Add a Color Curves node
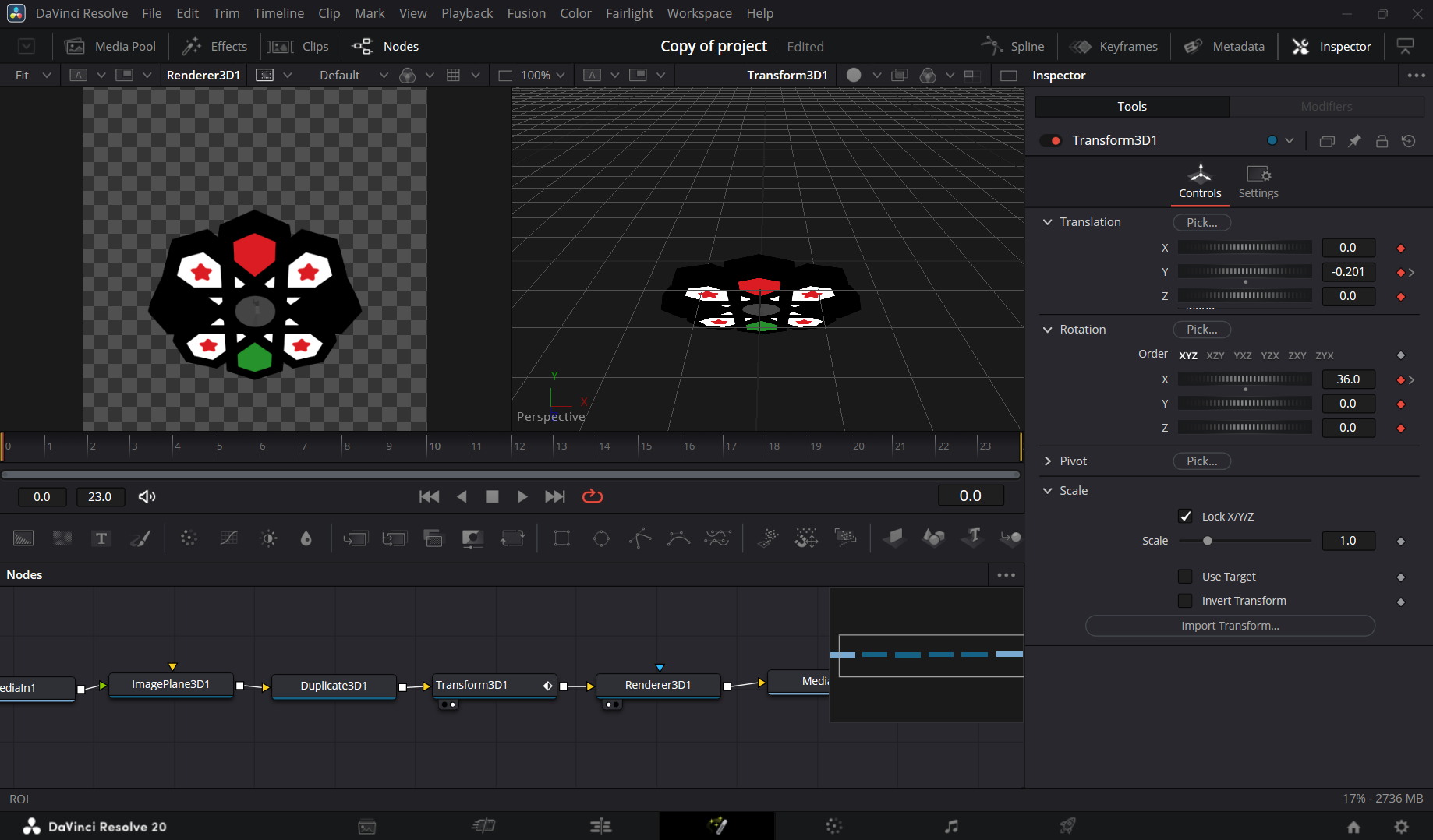This screenshot has height=840, width=1433. (228, 538)
